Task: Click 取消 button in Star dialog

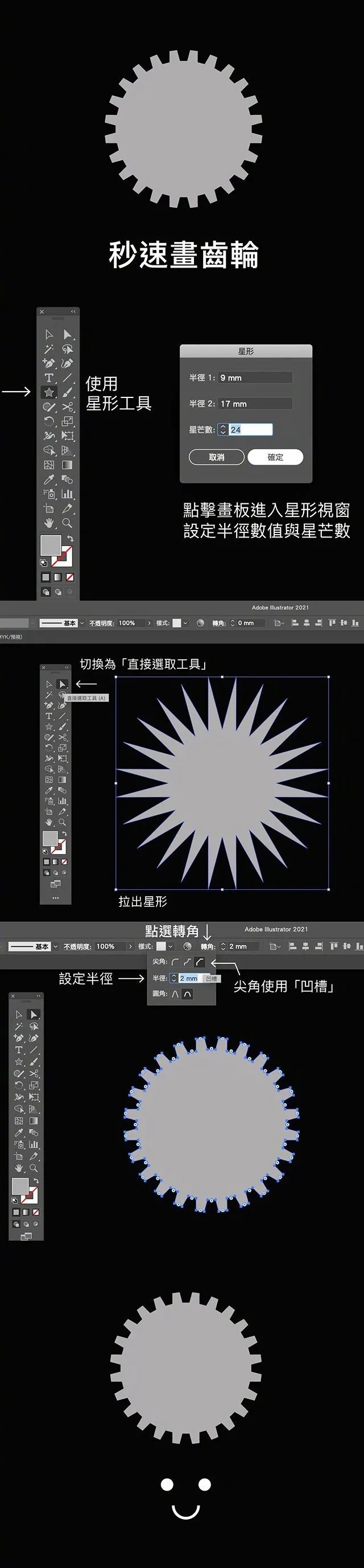Action: [216, 457]
